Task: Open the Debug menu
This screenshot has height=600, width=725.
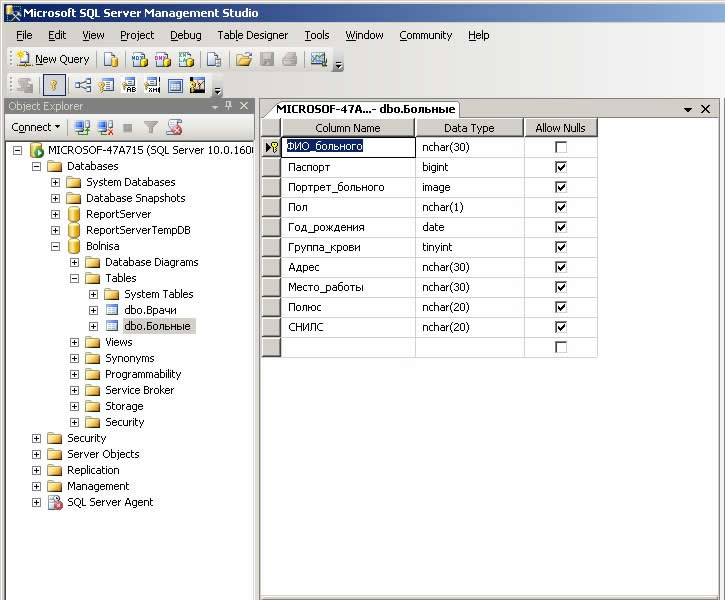Action: (185, 36)
